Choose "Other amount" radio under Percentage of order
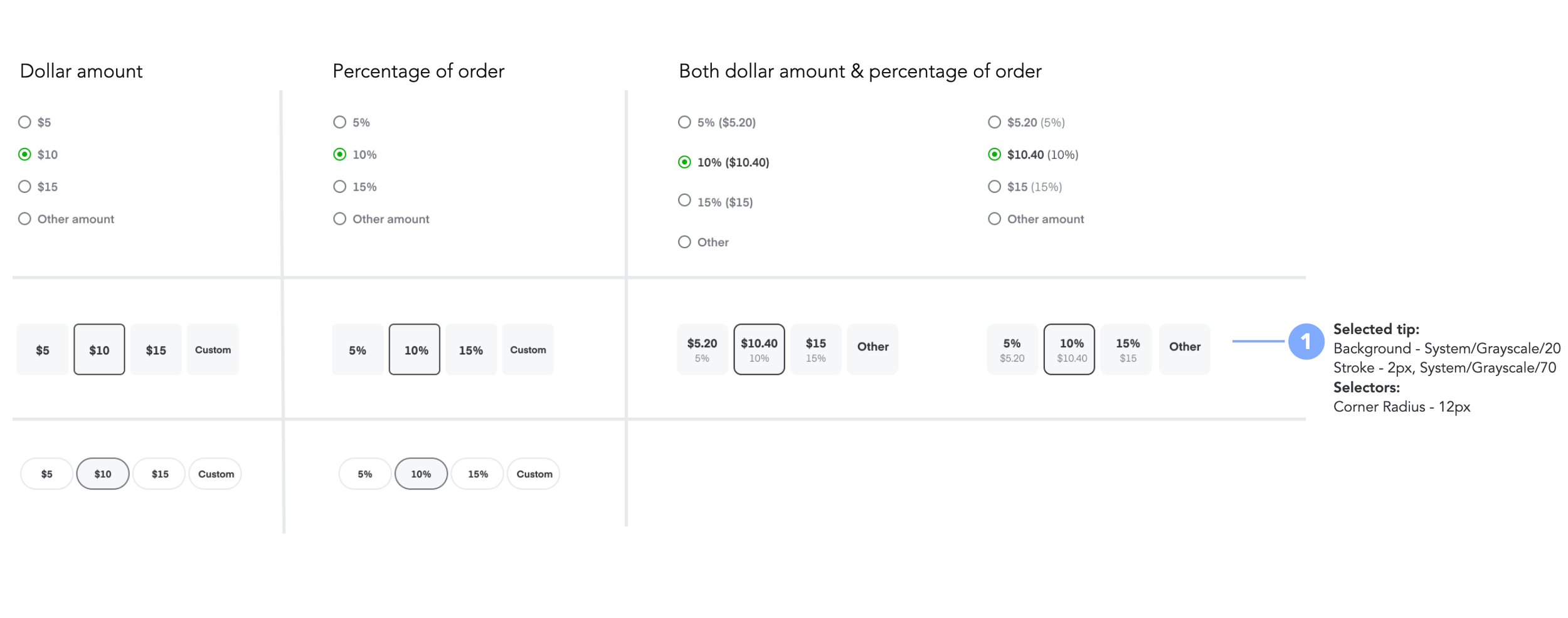The width and height of the screenshot is (1568, 618). (339, 219)
